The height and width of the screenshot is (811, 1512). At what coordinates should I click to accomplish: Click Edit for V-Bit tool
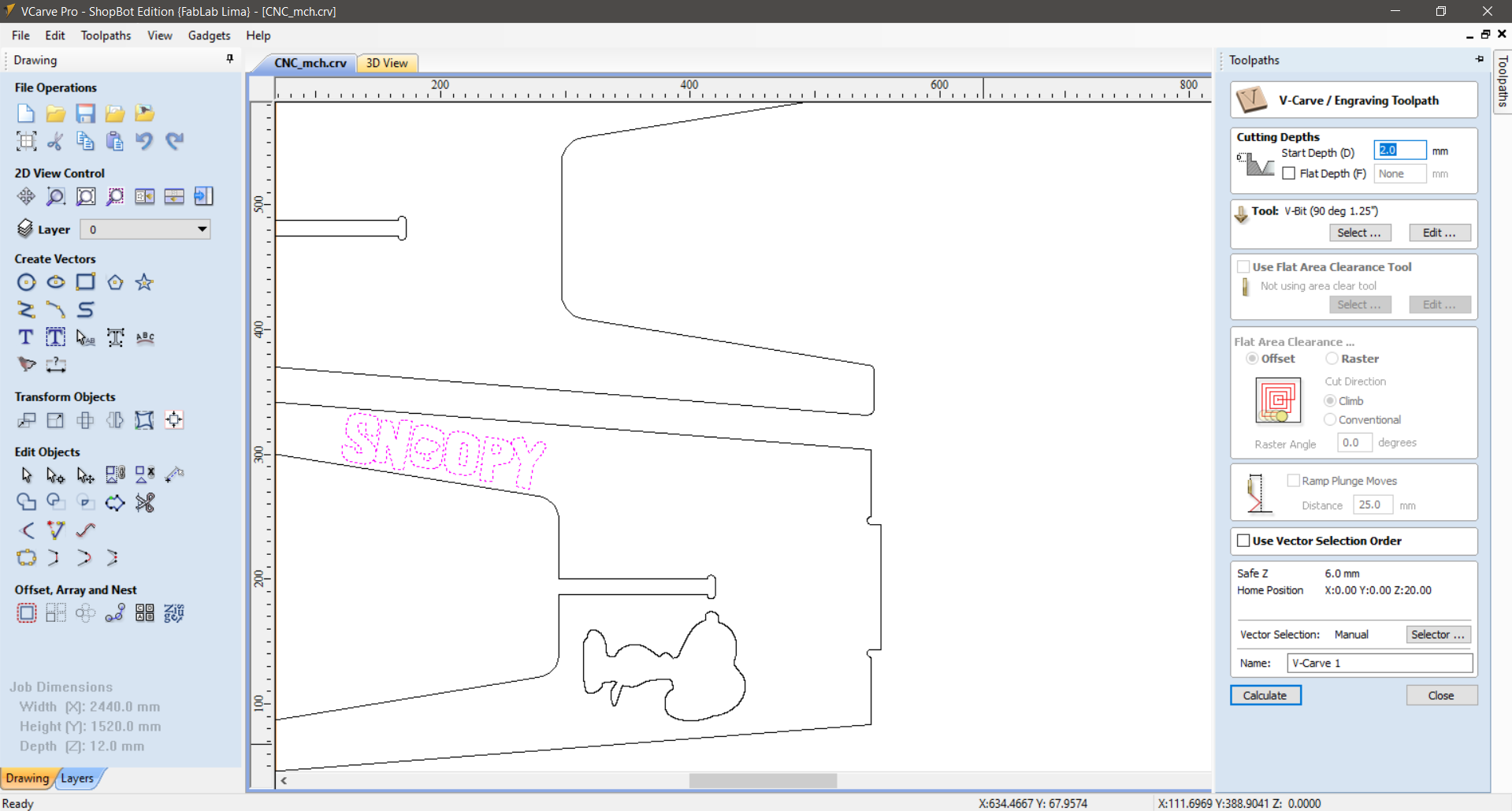point(1440,233)
